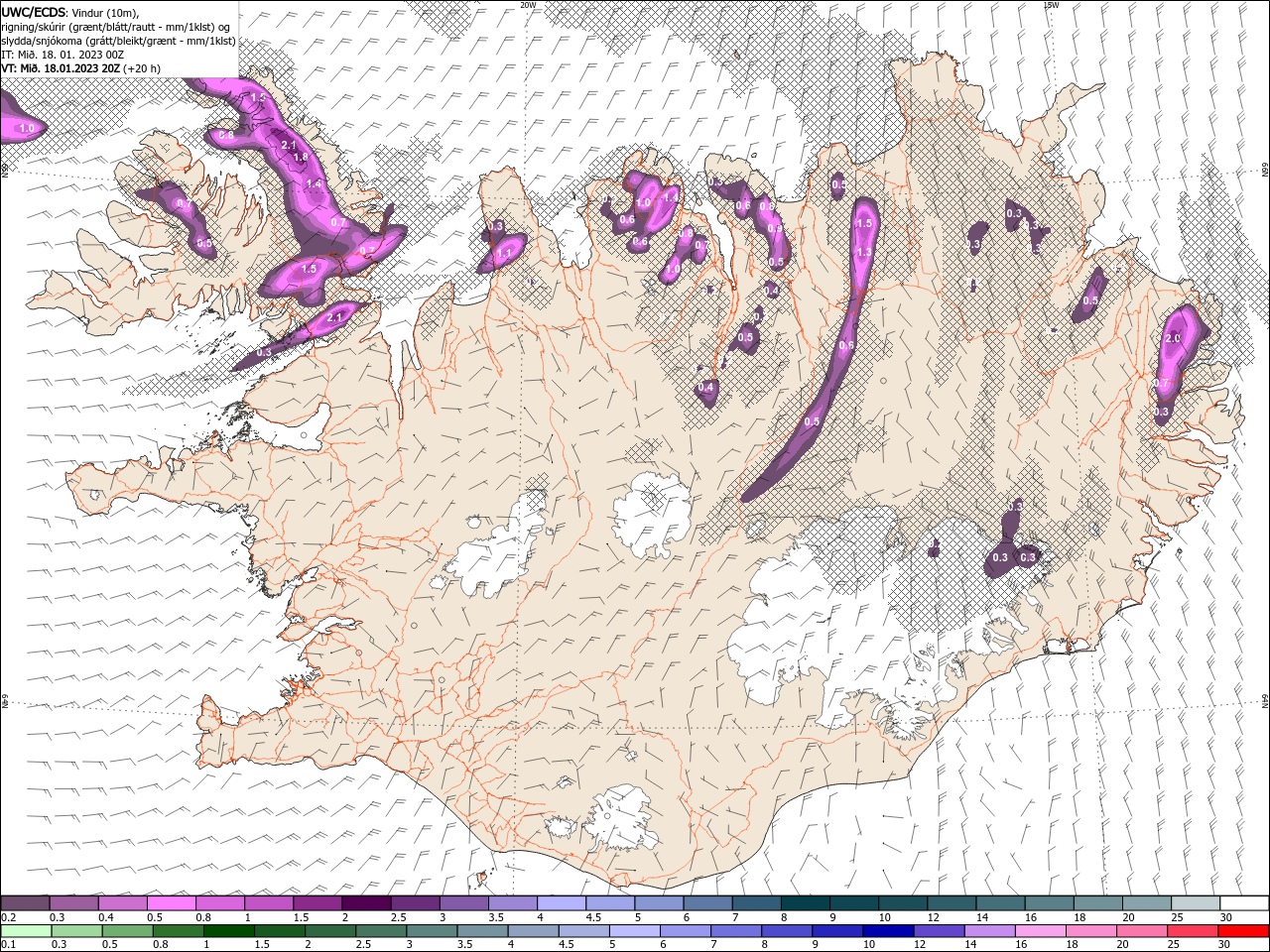Click the 2.0 snowfall value on east coast

pyautogui.click(x=1173, y=338)
